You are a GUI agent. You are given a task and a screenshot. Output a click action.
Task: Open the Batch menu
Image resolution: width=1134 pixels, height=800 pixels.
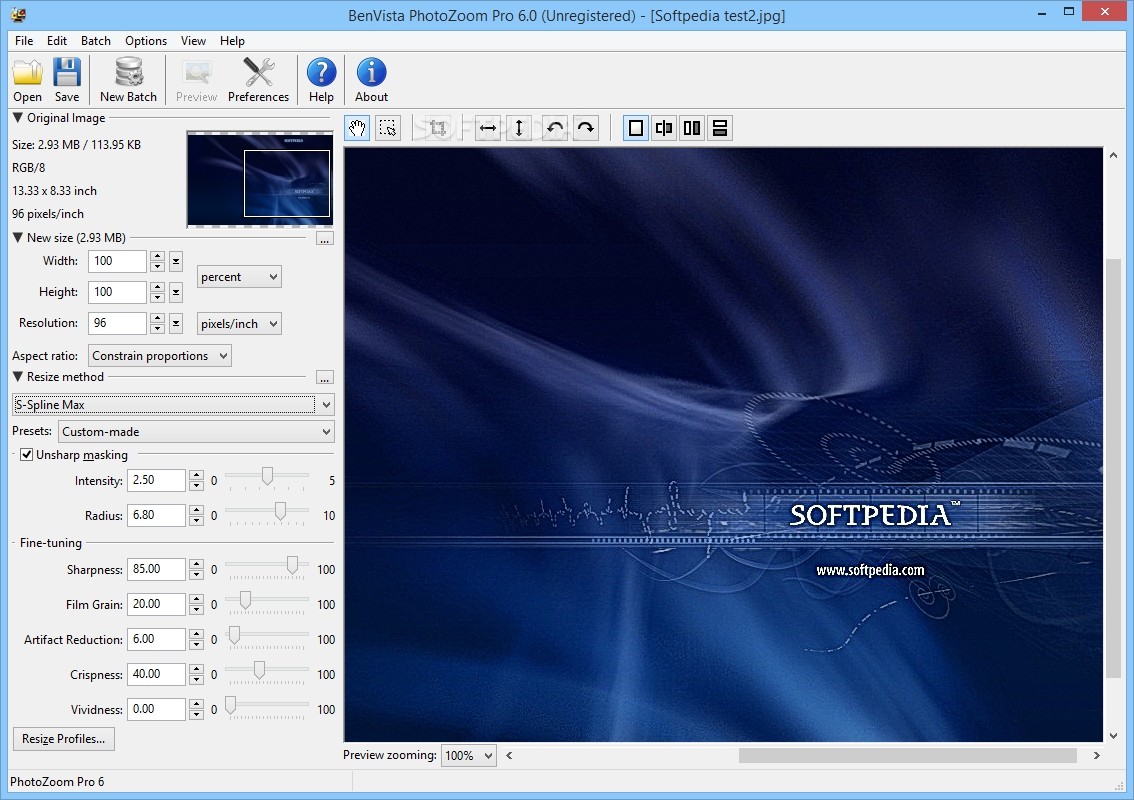click(95, 41)
